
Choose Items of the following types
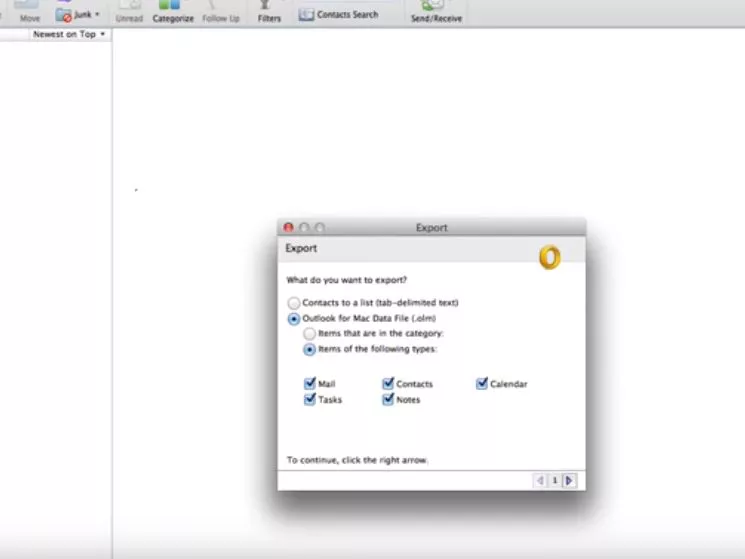[x=309, y=350]
